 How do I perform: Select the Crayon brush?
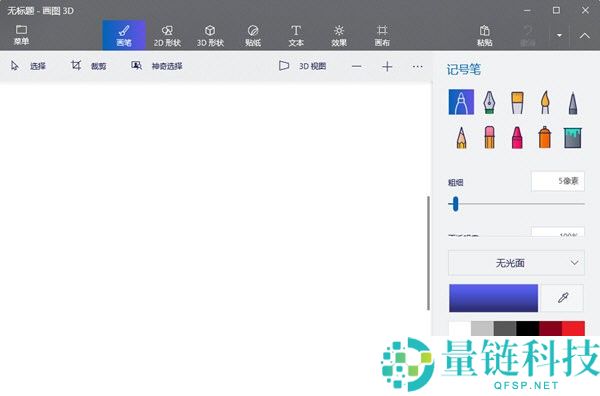[x=517, y=137]
